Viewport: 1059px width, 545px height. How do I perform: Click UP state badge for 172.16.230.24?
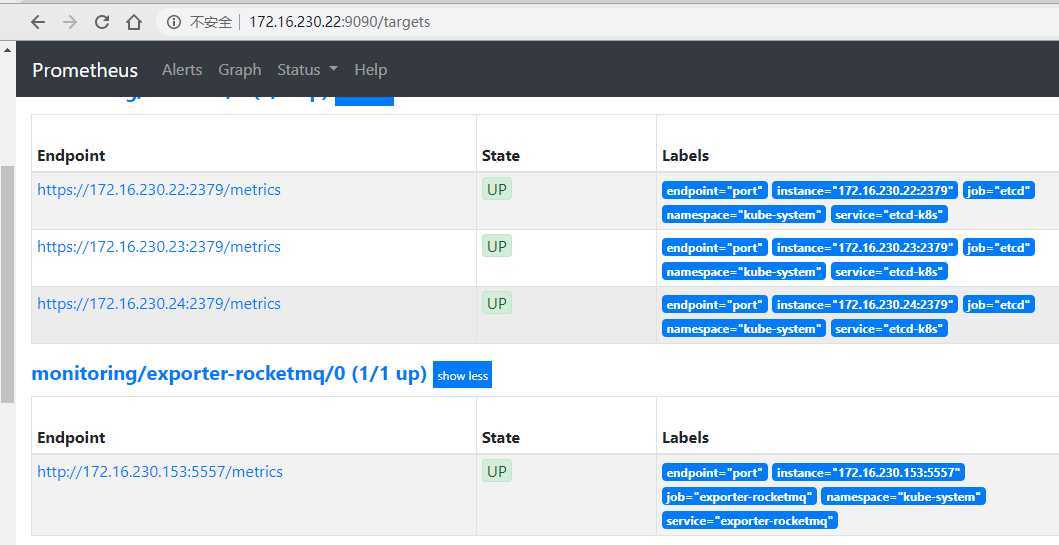497,304
